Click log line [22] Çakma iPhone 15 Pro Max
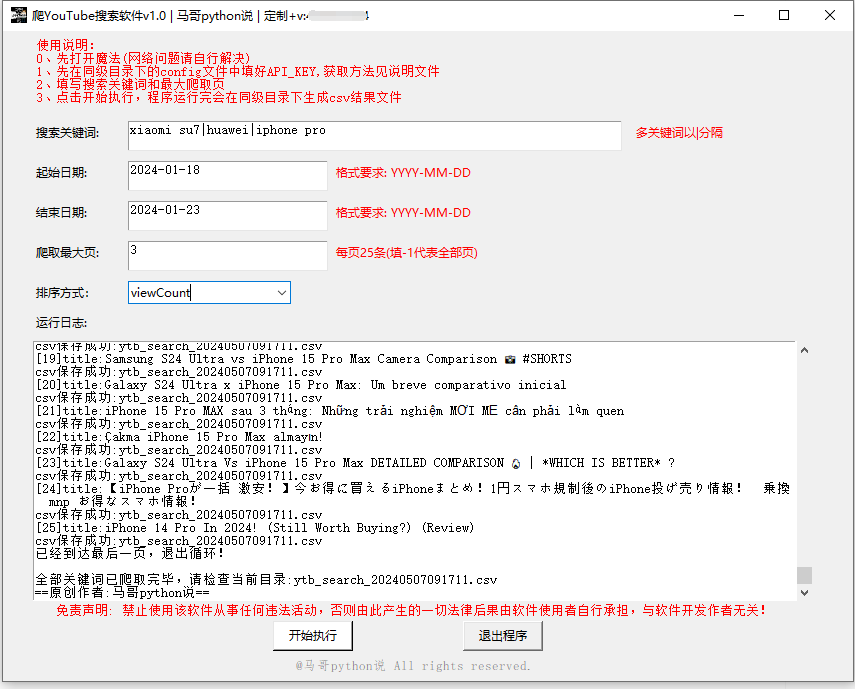855x689 pixels. (x=179, y=437)
